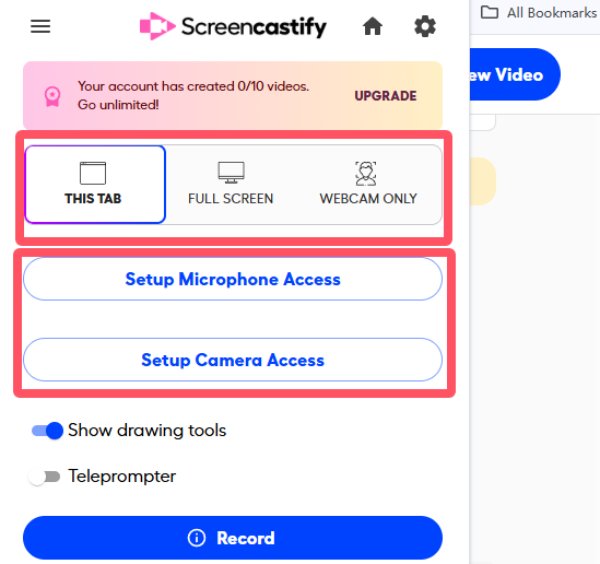Select the THIS TAB recording mode
This screenshot has height=564, width=600.
coord(94,184)
